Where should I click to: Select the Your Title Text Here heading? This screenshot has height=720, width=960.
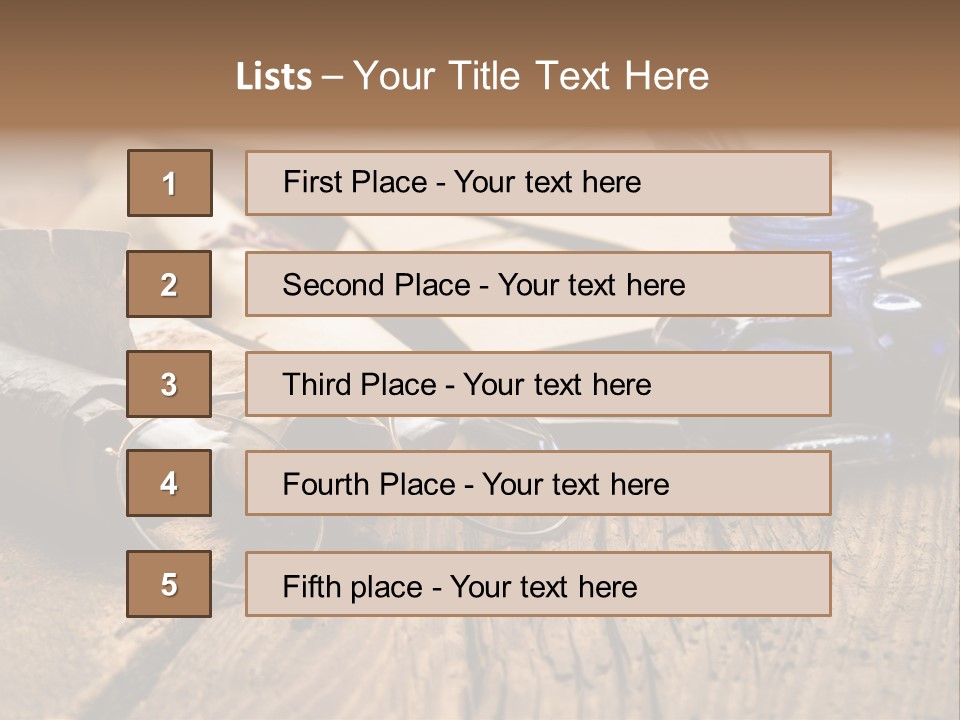pos(531,76)
